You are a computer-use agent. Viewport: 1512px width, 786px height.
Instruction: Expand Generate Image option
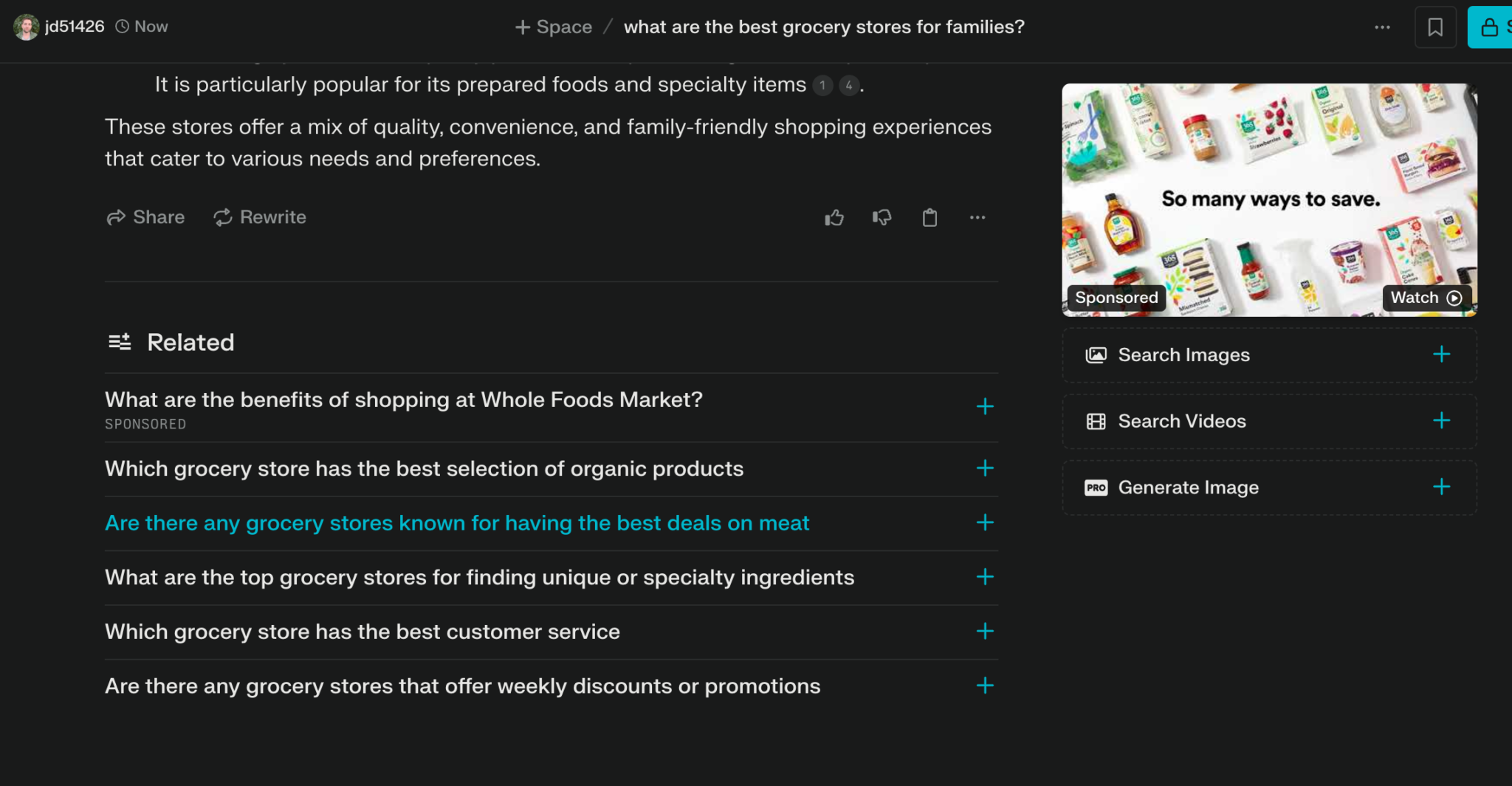pyautogui.click(x=1269, y=488)
